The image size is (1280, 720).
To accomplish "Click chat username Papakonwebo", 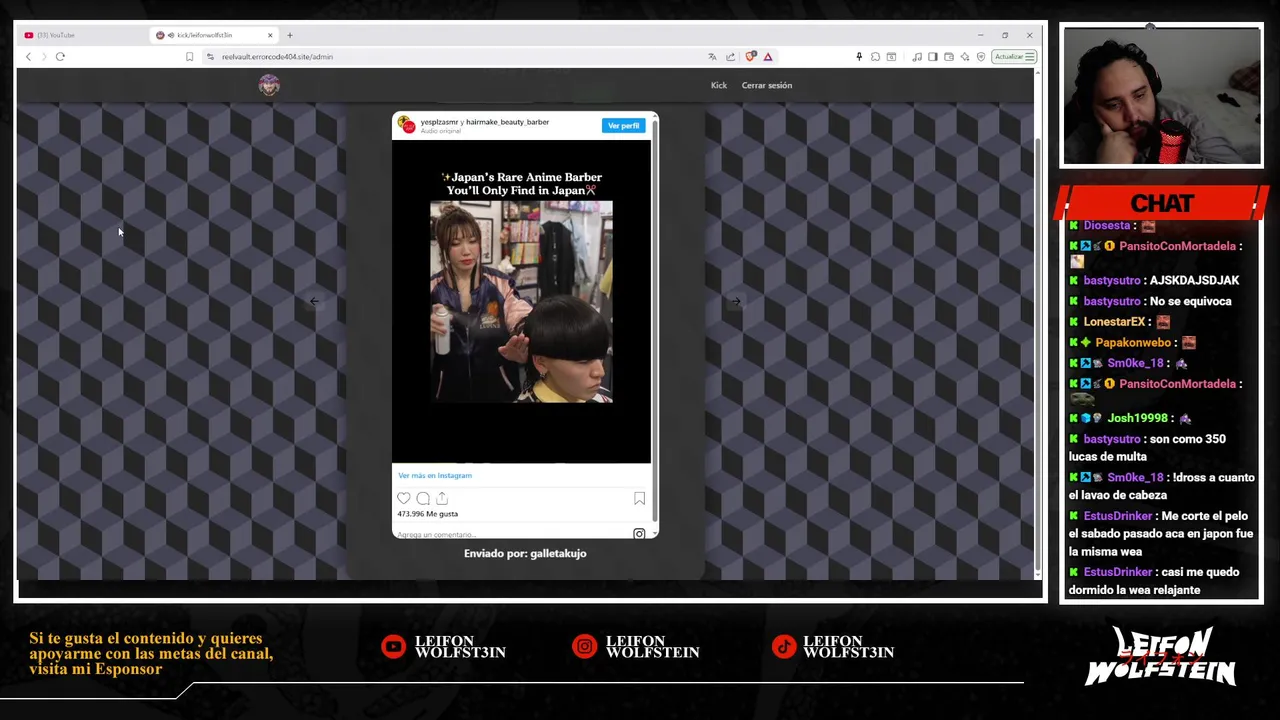I will coord(1132,343).
